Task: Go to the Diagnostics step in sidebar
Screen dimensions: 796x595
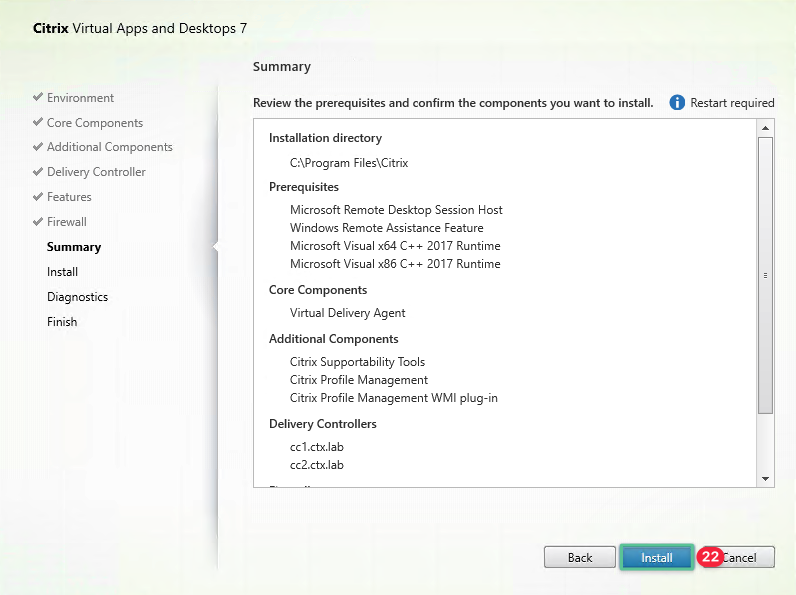Action: 77,297
